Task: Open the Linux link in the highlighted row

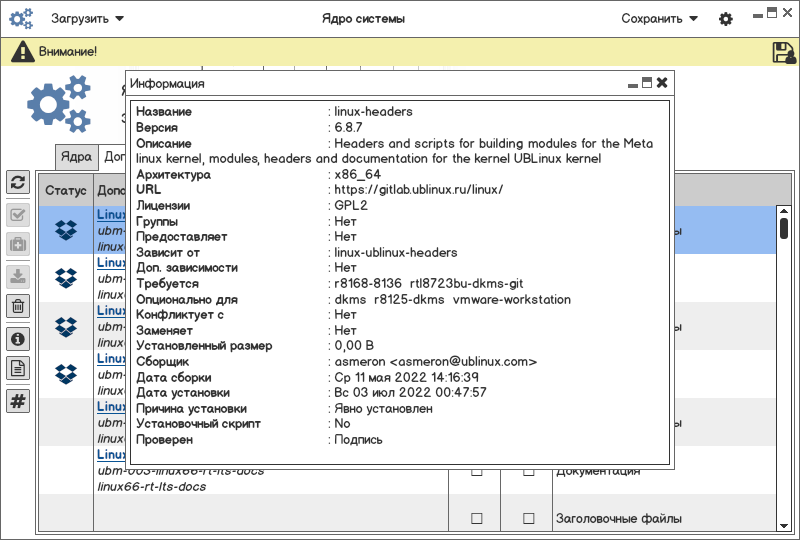Action: tap(111, 214)
